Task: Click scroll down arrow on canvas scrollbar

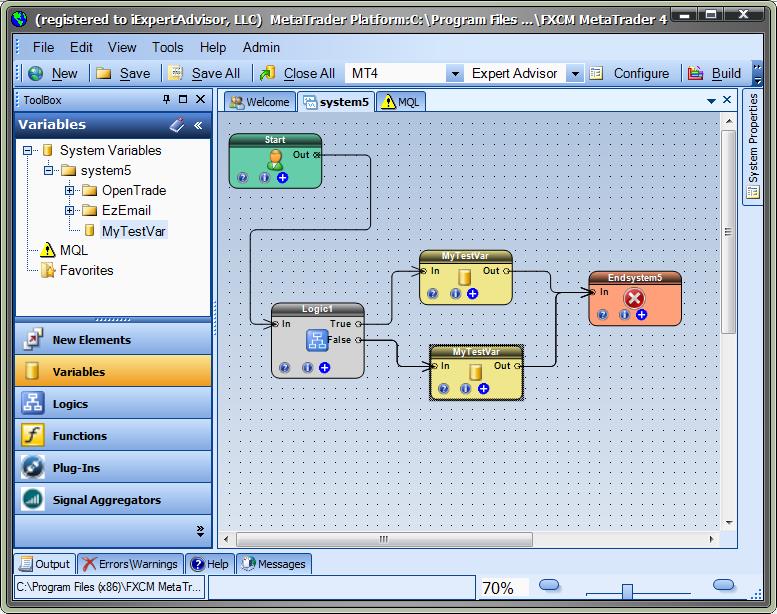Action: click(728, 522)
